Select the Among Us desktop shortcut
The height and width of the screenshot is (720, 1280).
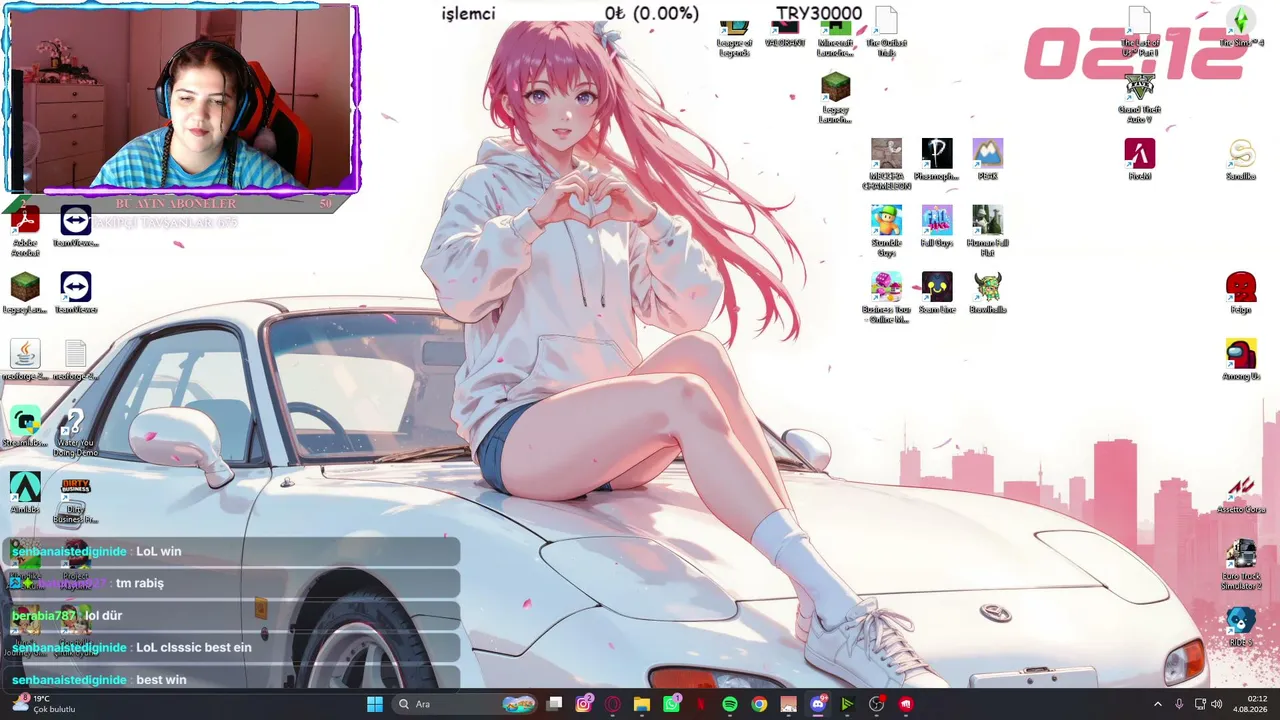(1241, 360)
